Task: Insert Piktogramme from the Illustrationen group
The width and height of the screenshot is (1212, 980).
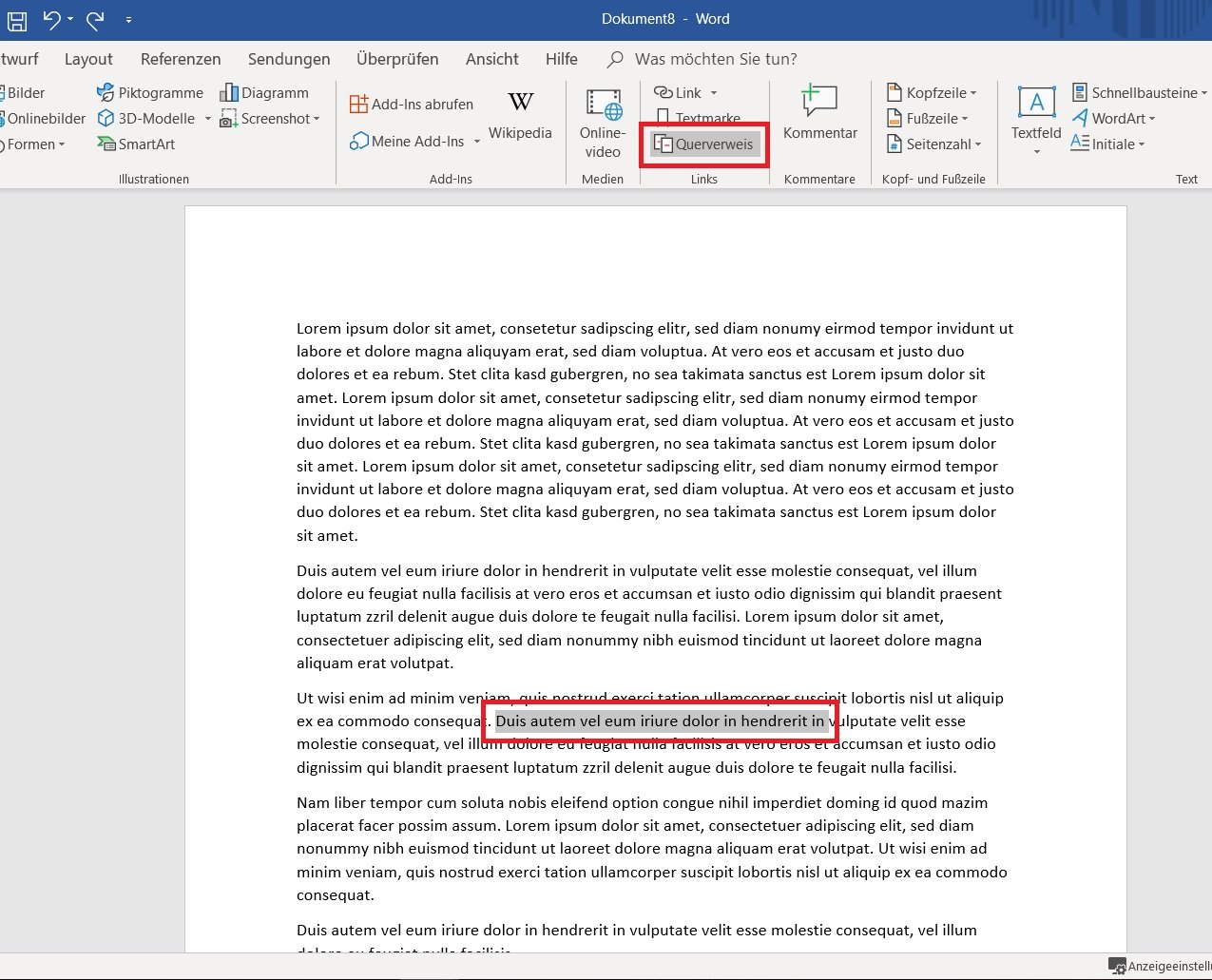Action: point(150,92)
